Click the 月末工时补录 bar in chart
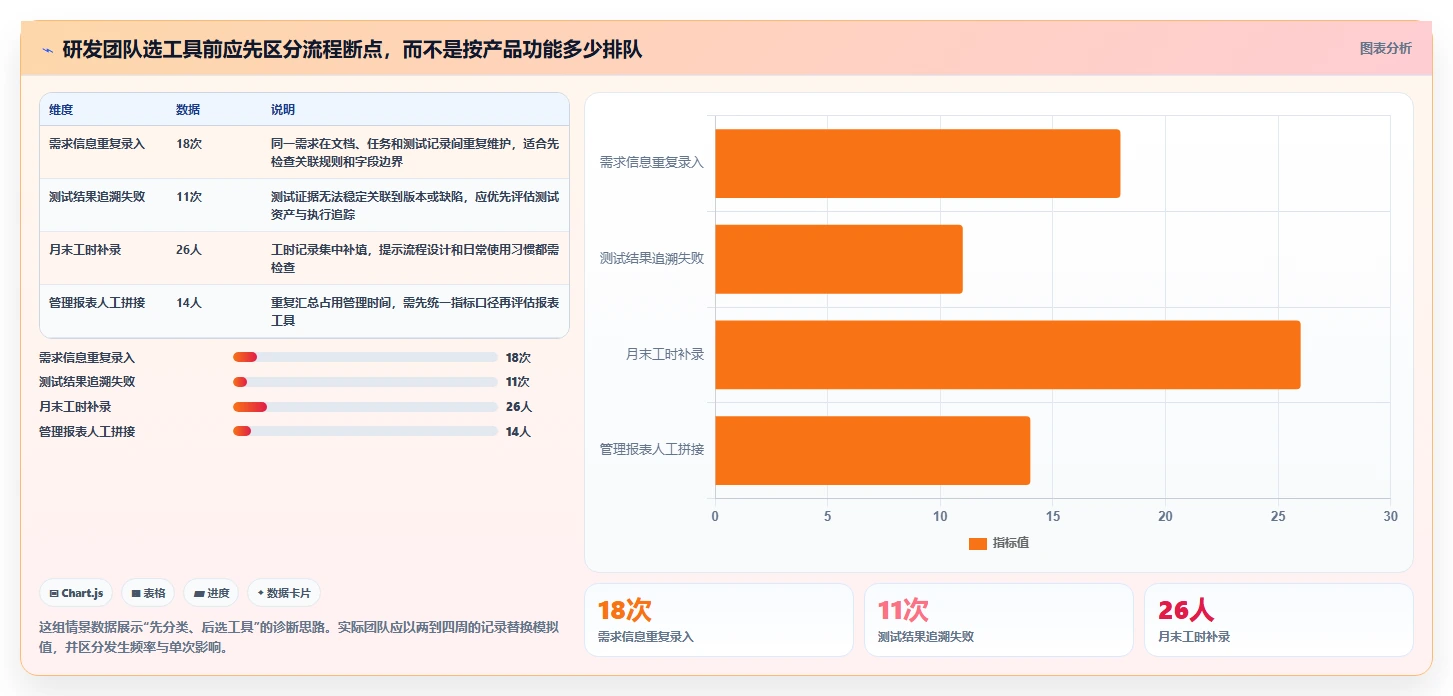Screen dimensions: 1453x696 point(1007,354)
